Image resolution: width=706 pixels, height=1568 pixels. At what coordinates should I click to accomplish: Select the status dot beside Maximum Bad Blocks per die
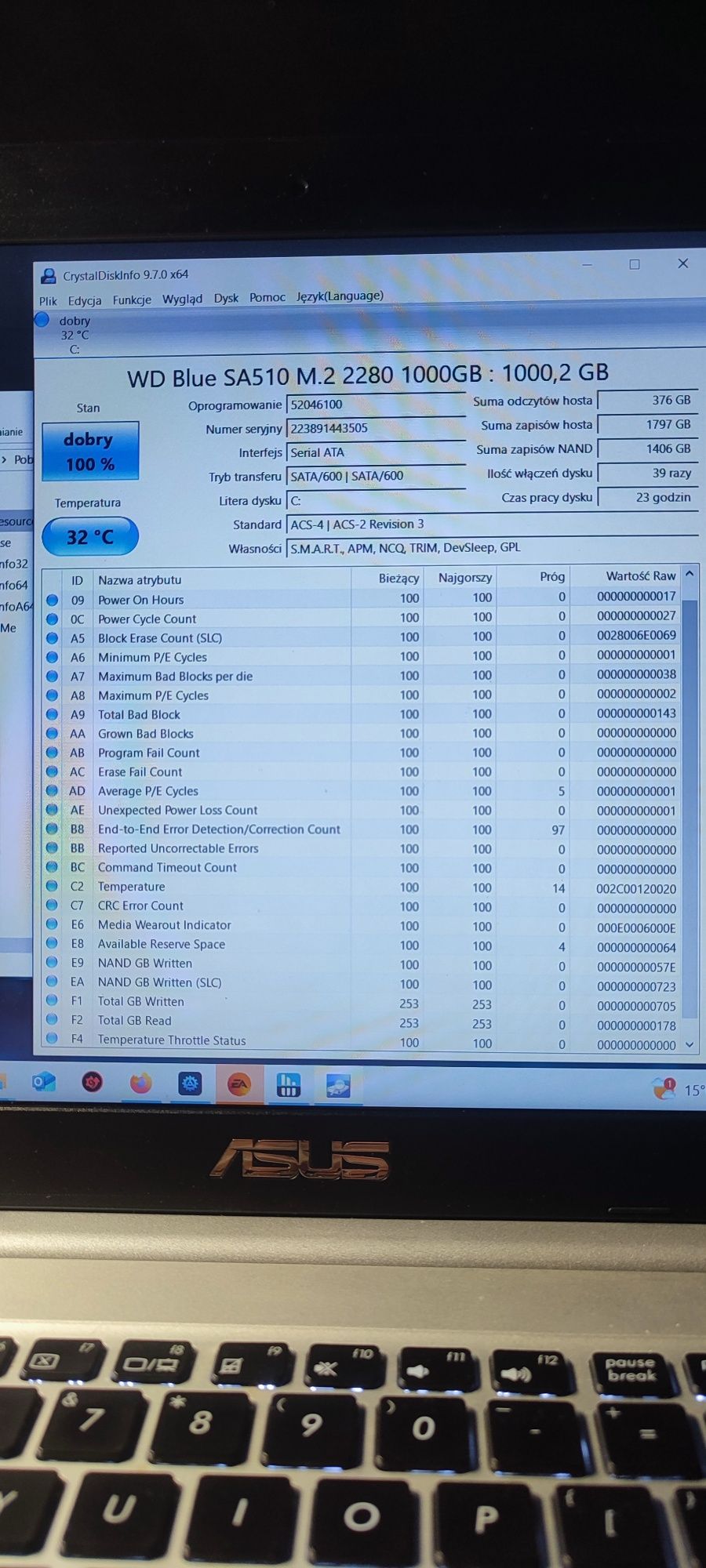pos(52,676)
